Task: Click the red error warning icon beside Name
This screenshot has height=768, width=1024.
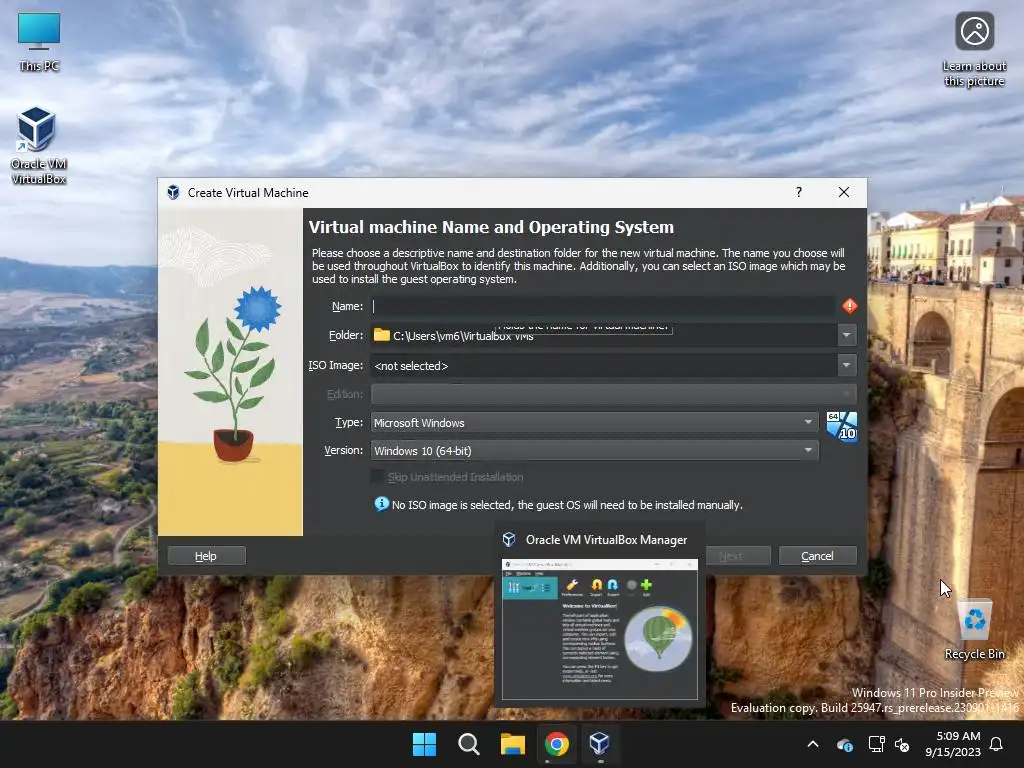Action: [x=849, y=306]
